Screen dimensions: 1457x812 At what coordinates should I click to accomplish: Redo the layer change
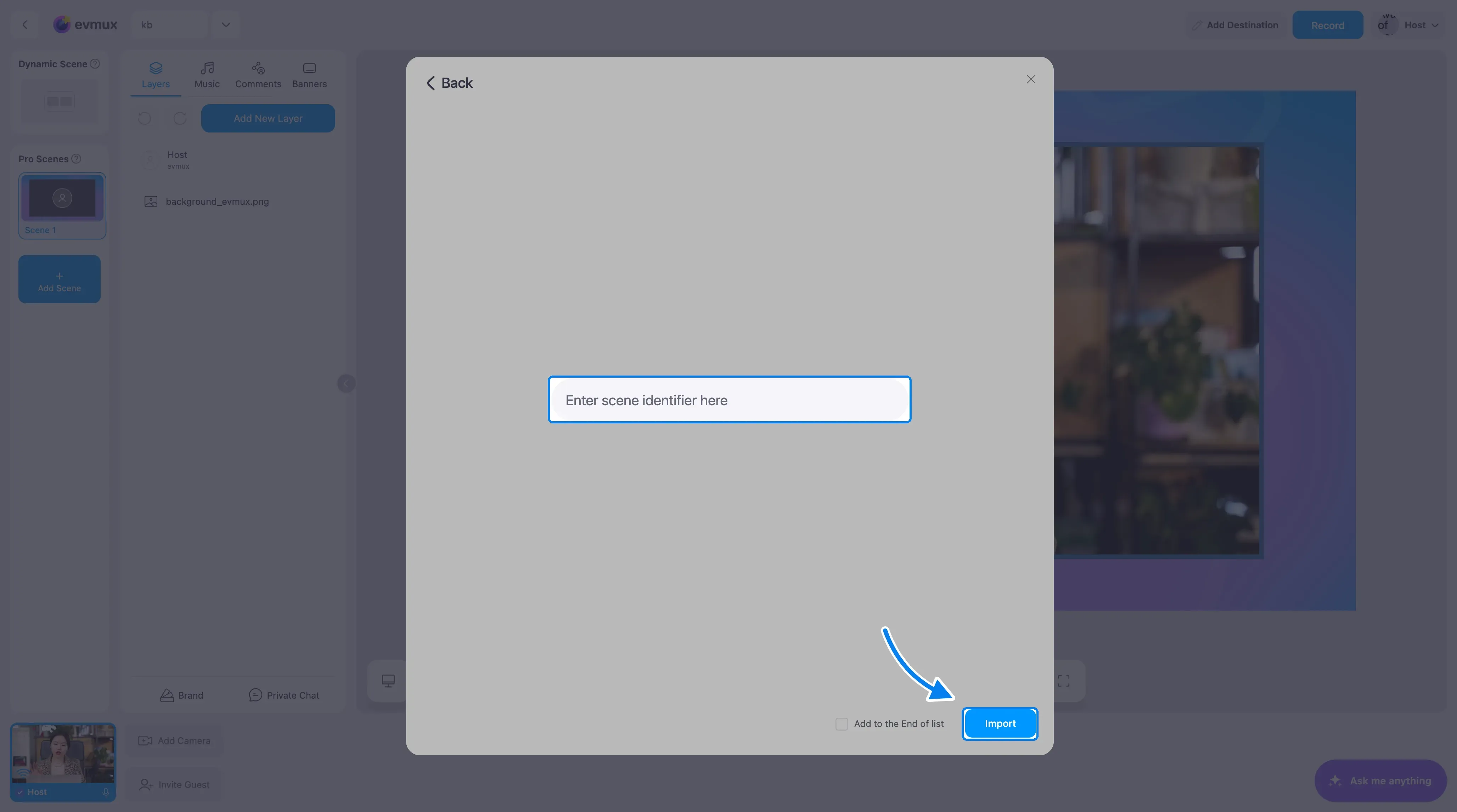[x=180, y=118]
